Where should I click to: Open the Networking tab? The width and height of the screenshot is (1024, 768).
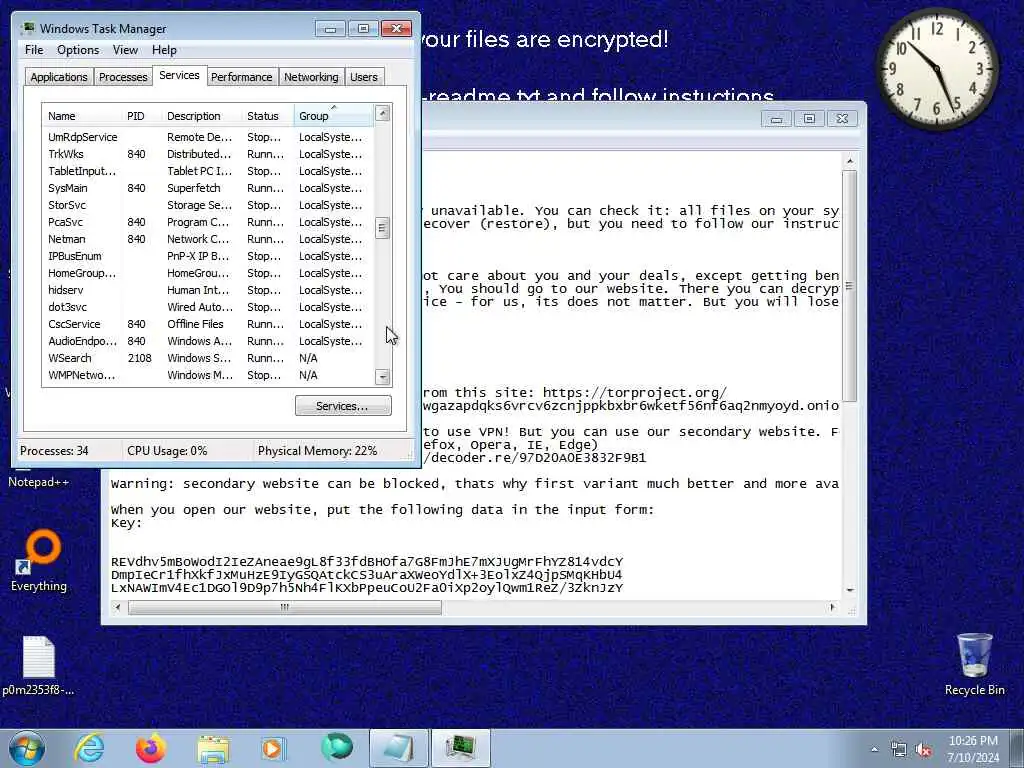[311, 77]
